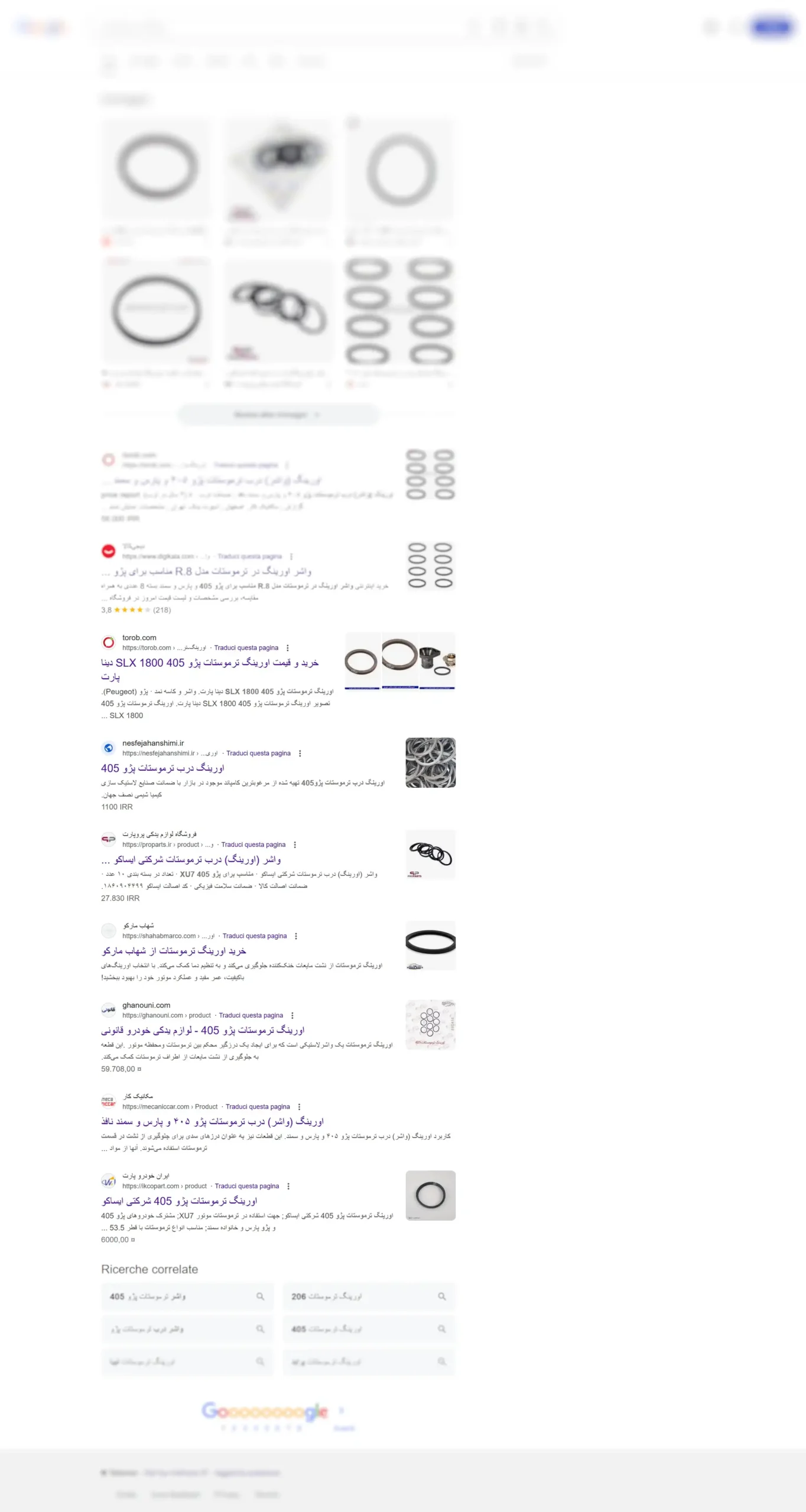Image resolution: width=806 pixels, height=1512 pixels.
Task: Click the red torob.com favicon above the SLX 1800 result
Action: click(109, 642)
